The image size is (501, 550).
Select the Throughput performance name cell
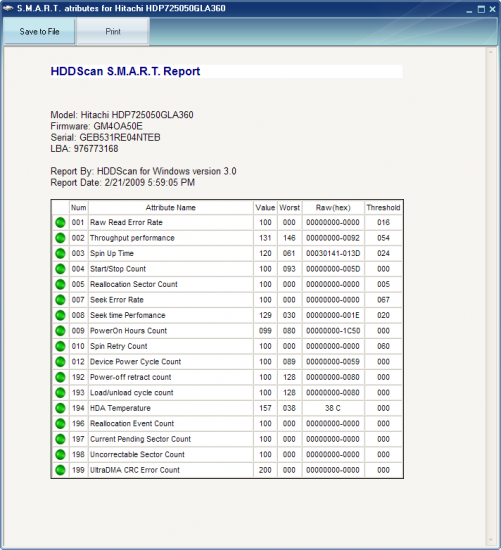171,238
